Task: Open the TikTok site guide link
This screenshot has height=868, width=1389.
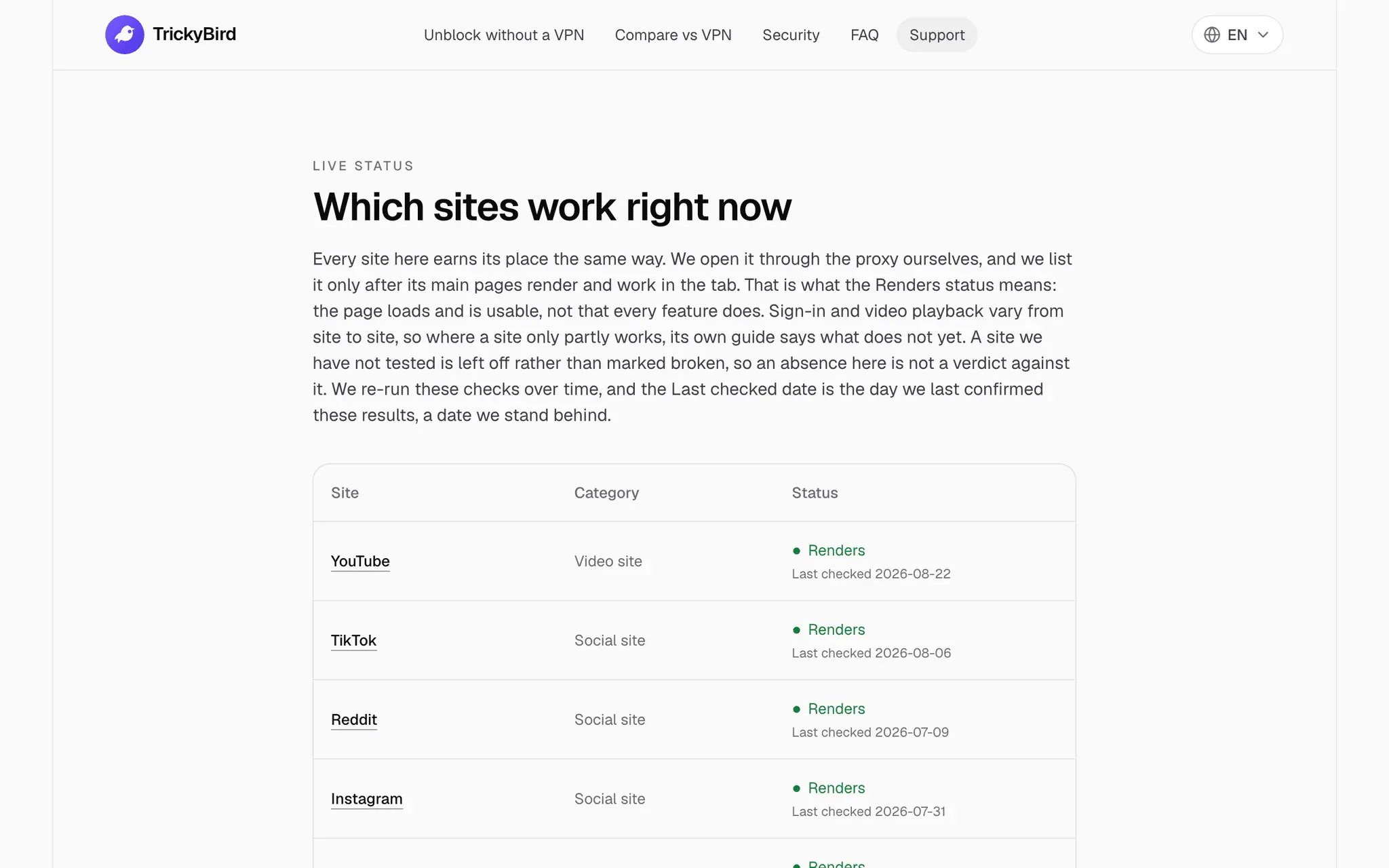Action: click(x=353, y=641)
